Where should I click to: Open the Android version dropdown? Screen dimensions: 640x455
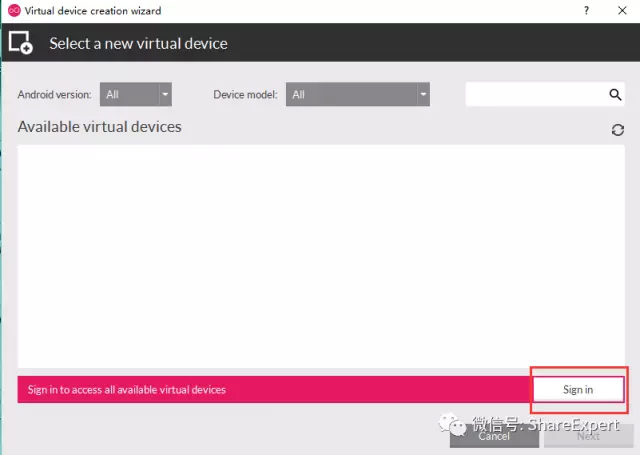(x=136, y=94)
